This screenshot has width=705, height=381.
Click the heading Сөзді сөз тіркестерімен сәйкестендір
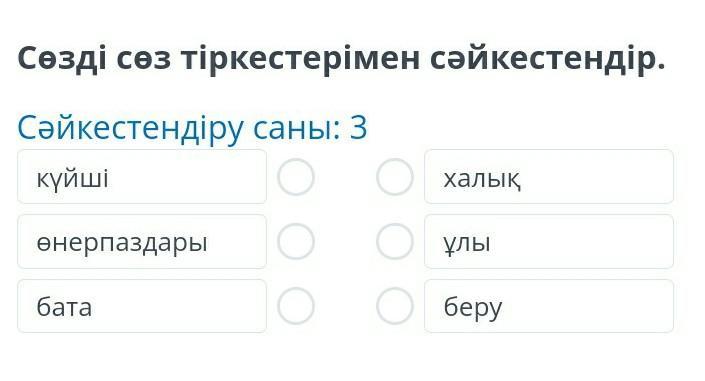coord(341,59)
